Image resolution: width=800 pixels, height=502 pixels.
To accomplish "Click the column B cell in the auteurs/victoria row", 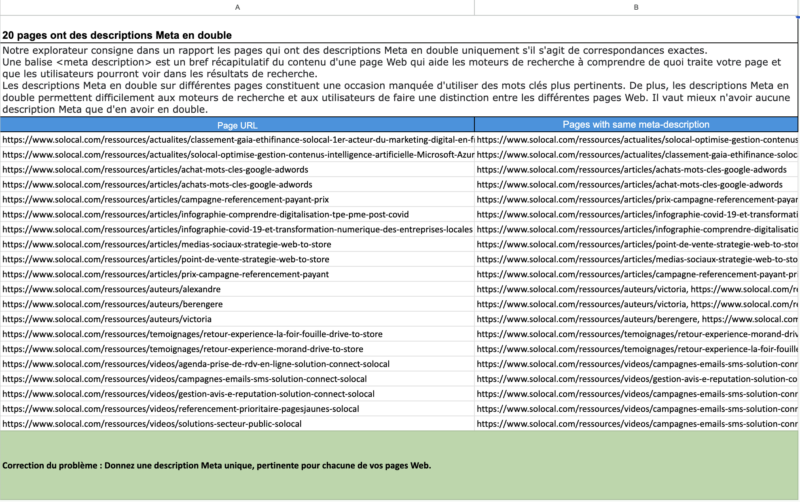I will point(636,319).
